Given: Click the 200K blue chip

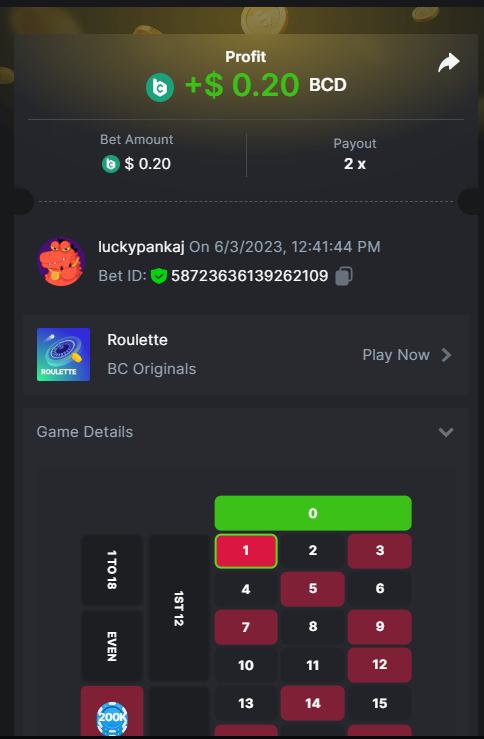Looking at the screenshot, I should point(112,718).
